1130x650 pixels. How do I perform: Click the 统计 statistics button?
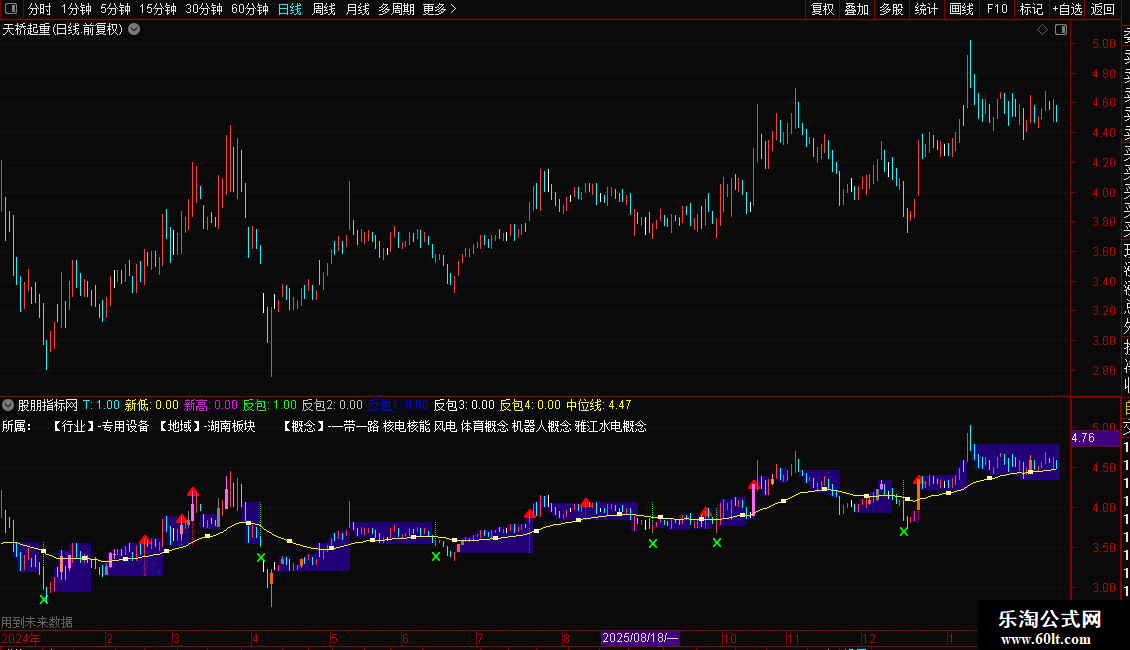point(926,9)
